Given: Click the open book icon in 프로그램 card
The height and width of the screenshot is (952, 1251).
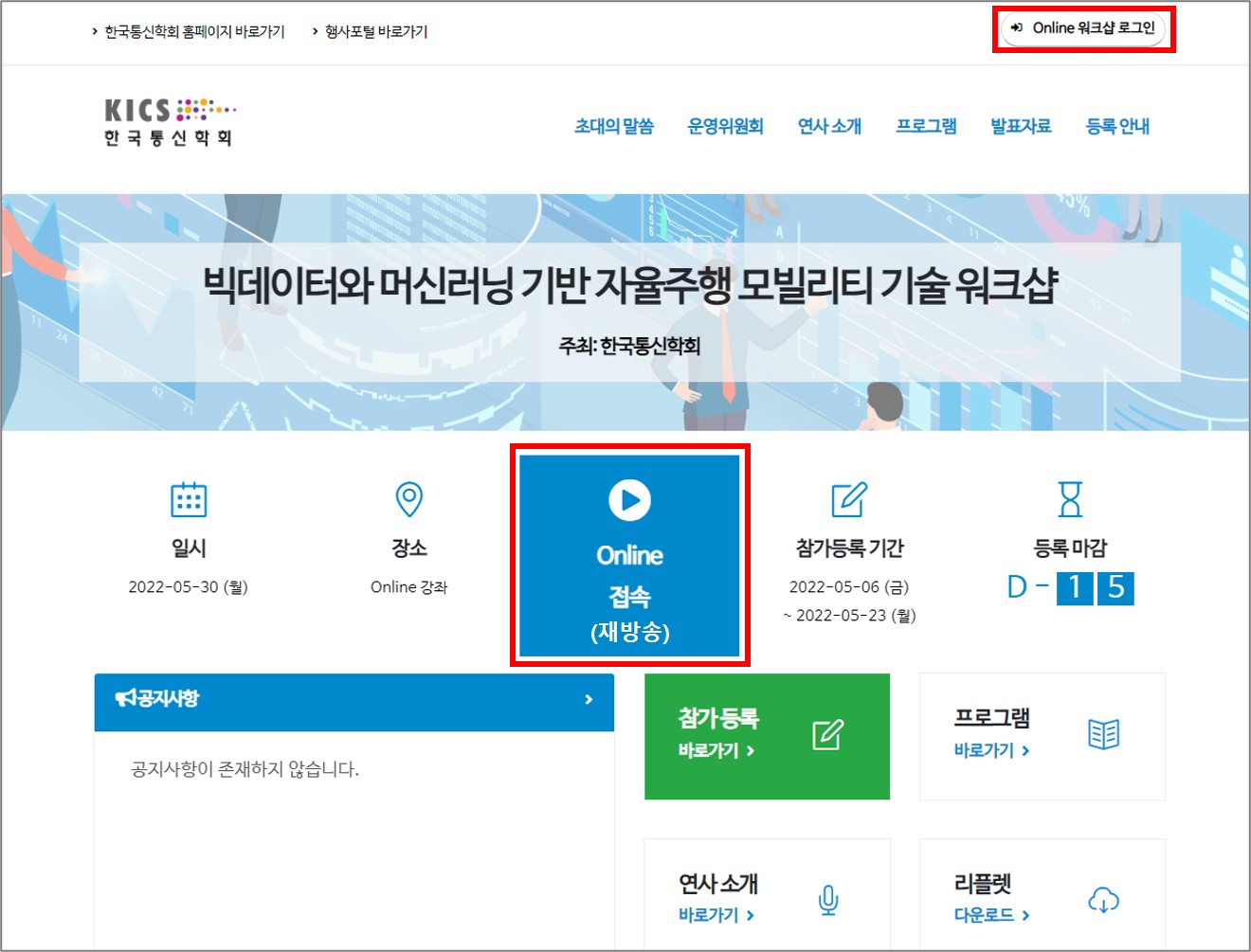Looking at the screenshot, I should pos(1103,734).
